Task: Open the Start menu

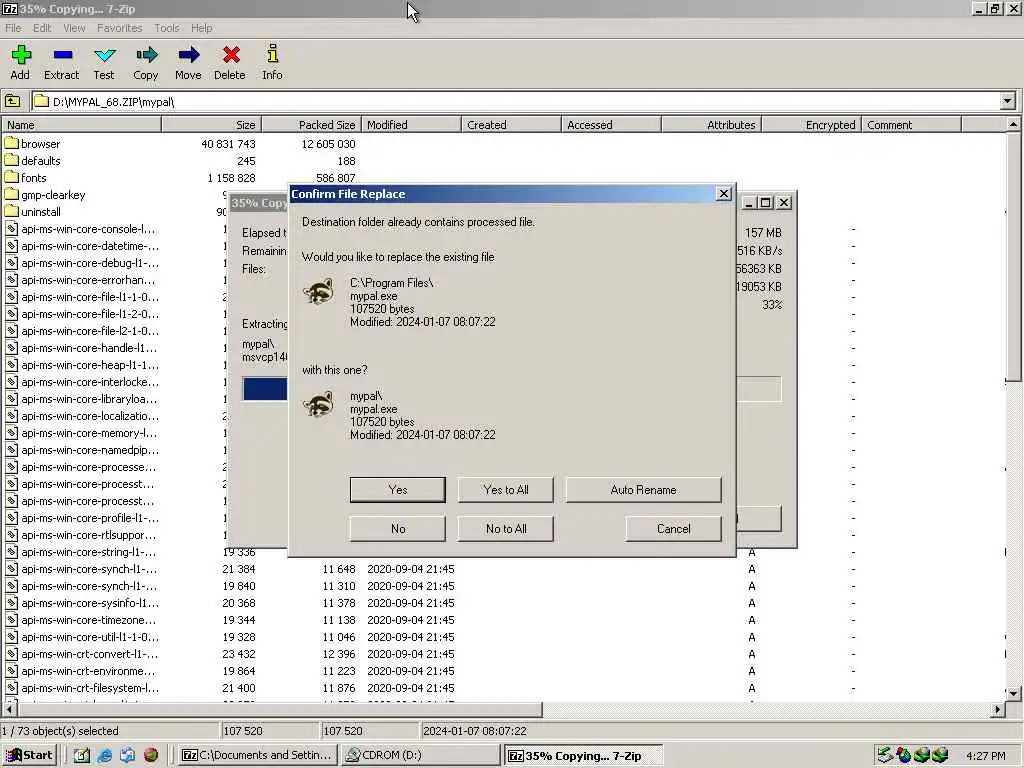Action: (x=30, y=755)
